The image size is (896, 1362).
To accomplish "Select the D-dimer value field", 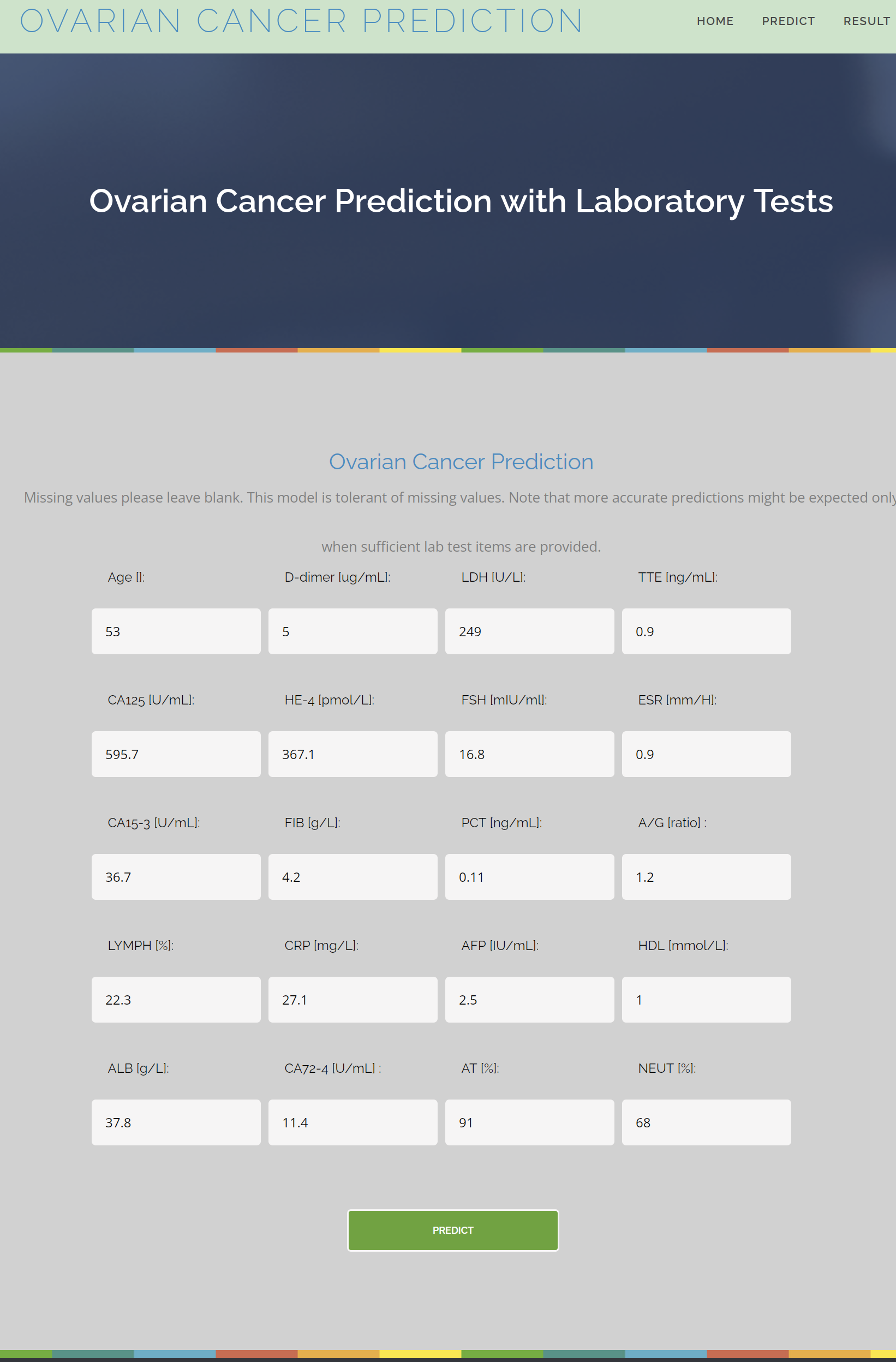I will [x=353, y=631].
